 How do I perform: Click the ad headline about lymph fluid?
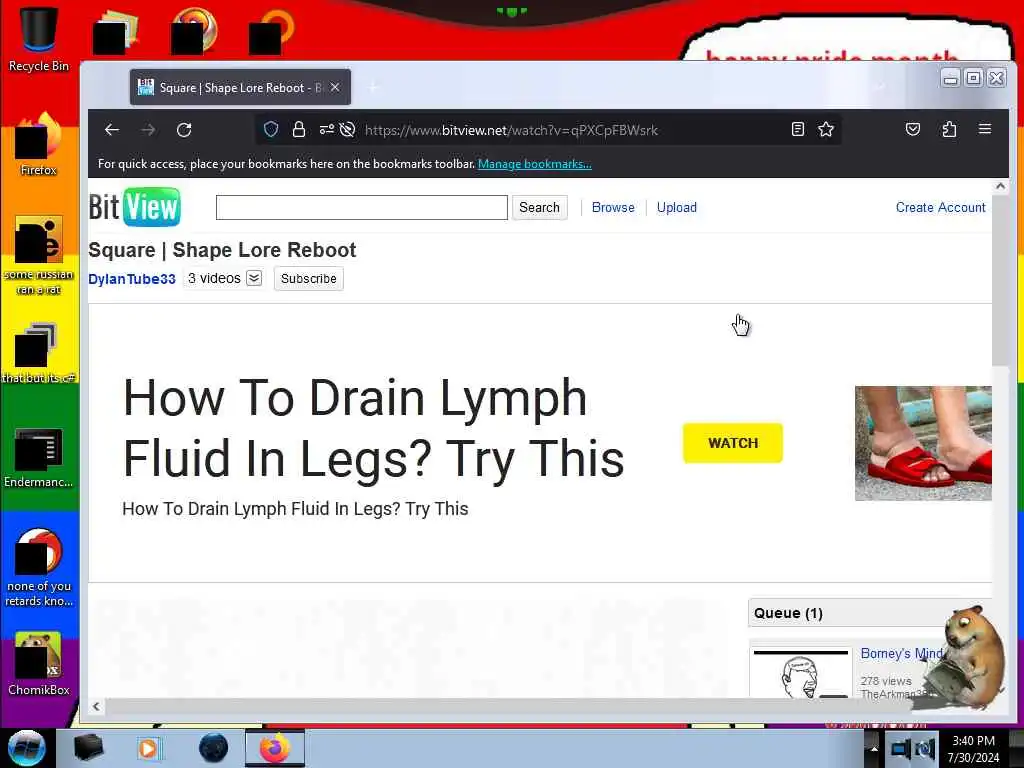click(x=373, y=428)
